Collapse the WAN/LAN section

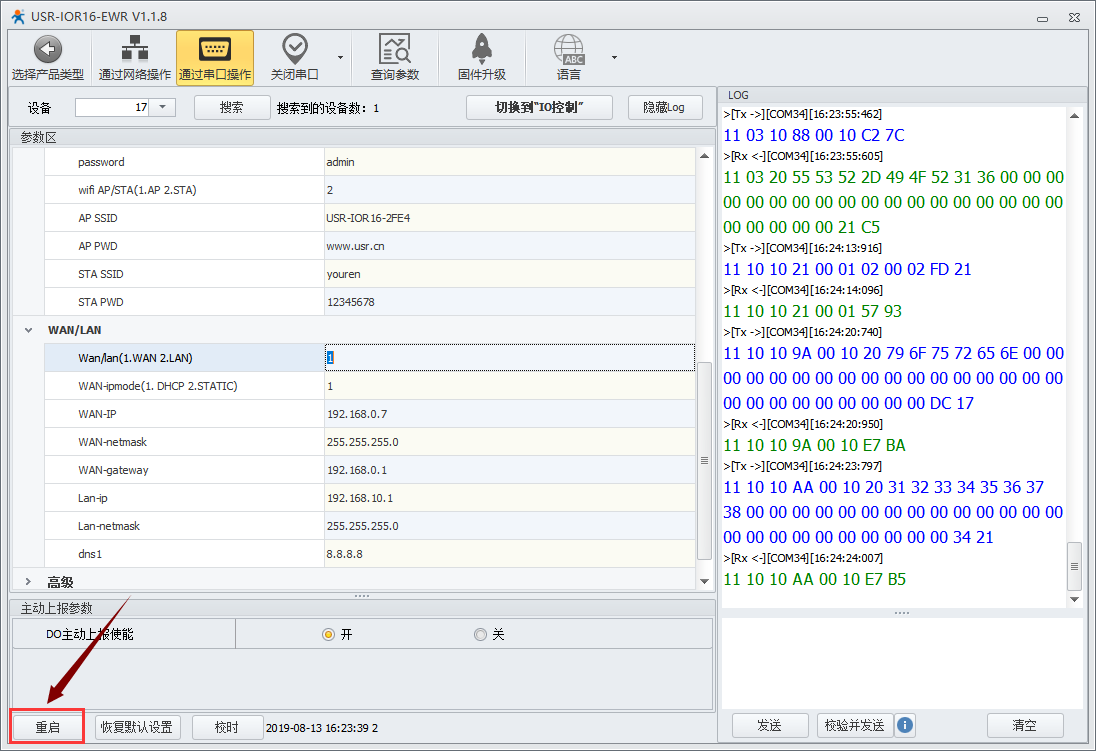pyautogui.click(x=29, y=330)
